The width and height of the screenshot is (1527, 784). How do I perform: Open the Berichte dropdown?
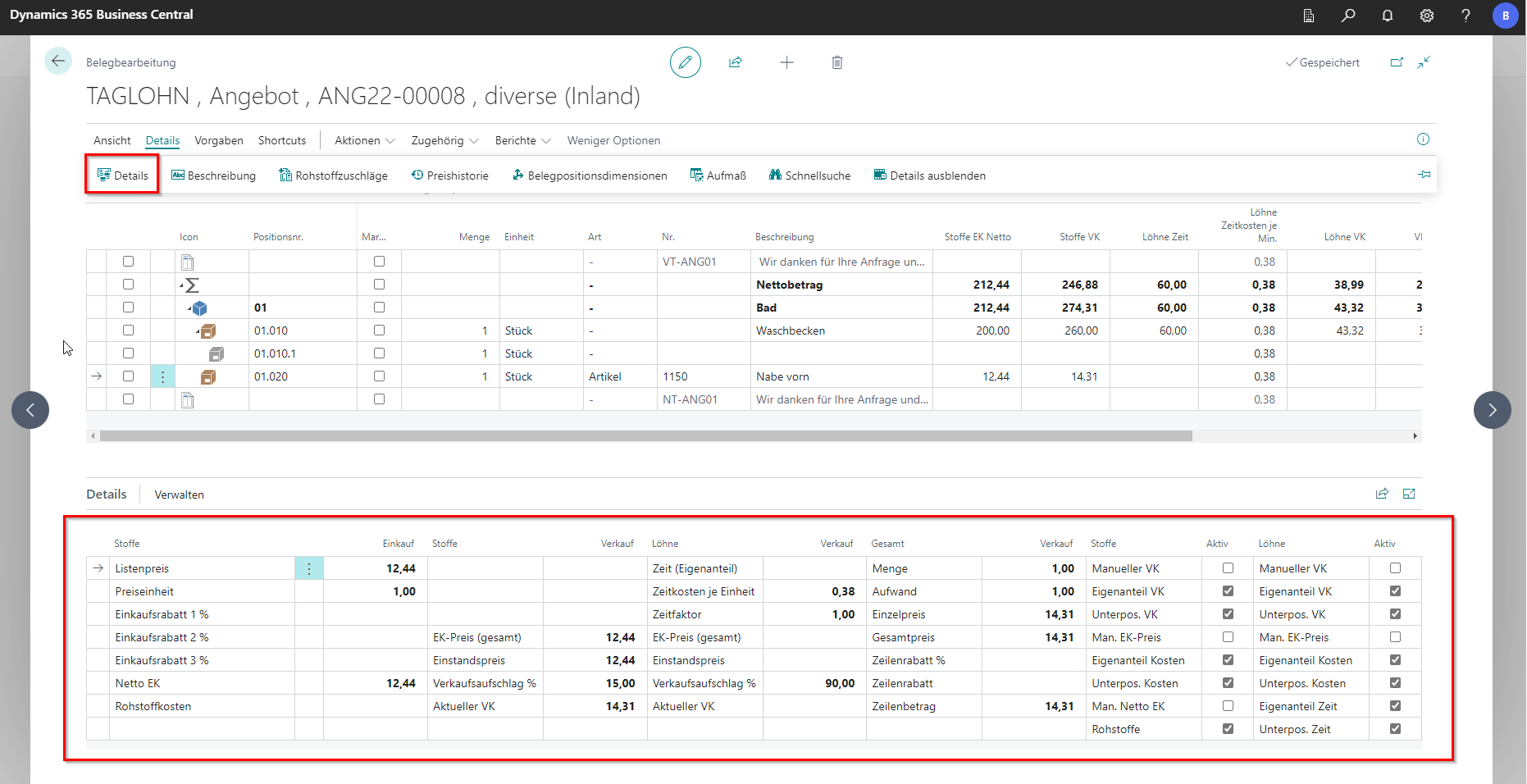coord(522,140)
